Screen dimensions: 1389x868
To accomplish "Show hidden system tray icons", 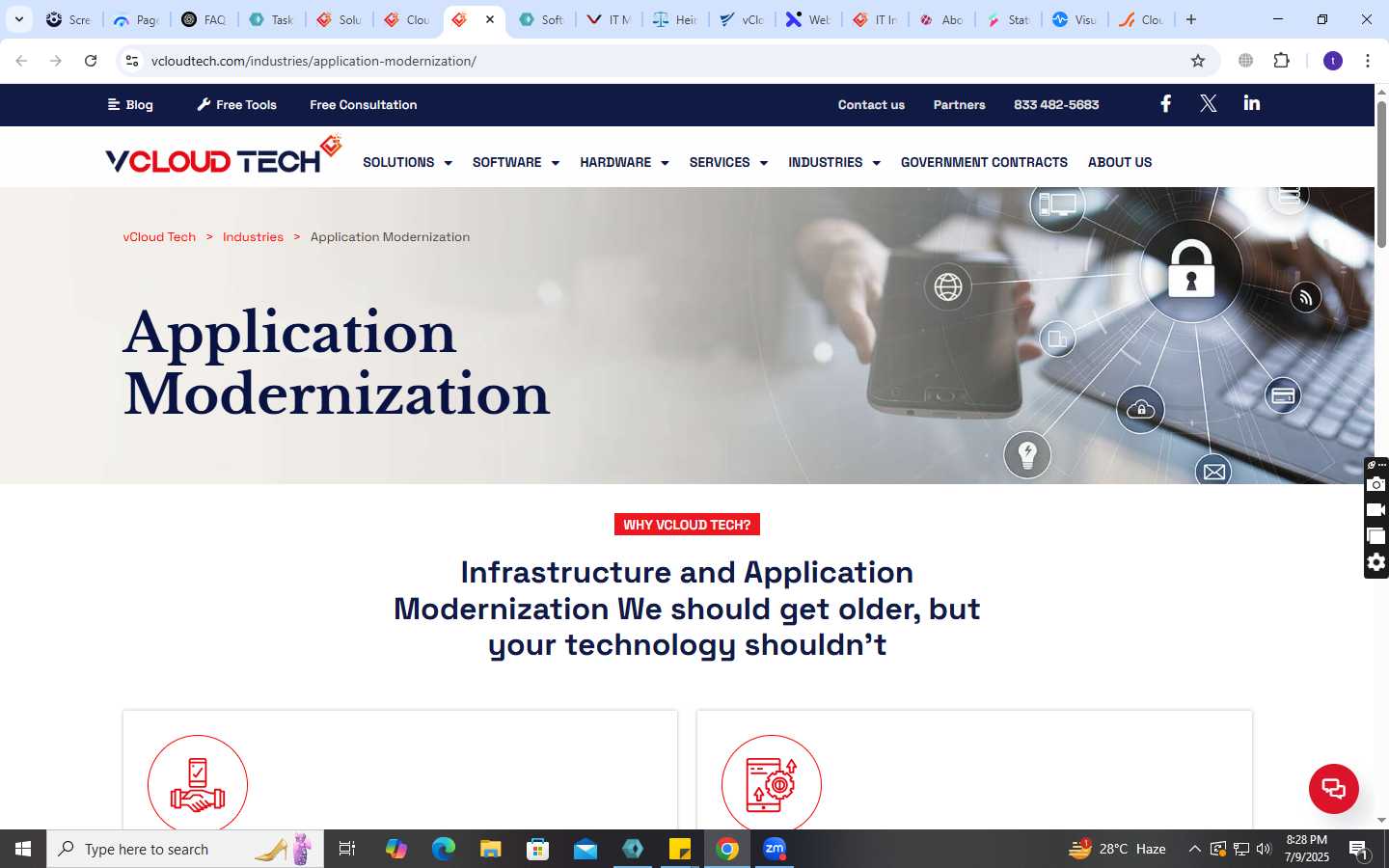I will 1194,849.
